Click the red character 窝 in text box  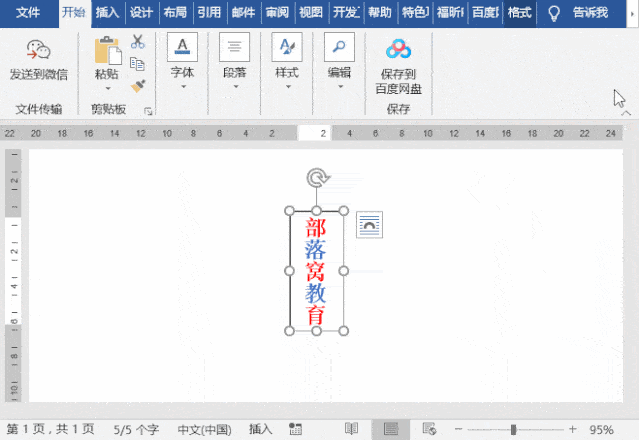point(316,271)
